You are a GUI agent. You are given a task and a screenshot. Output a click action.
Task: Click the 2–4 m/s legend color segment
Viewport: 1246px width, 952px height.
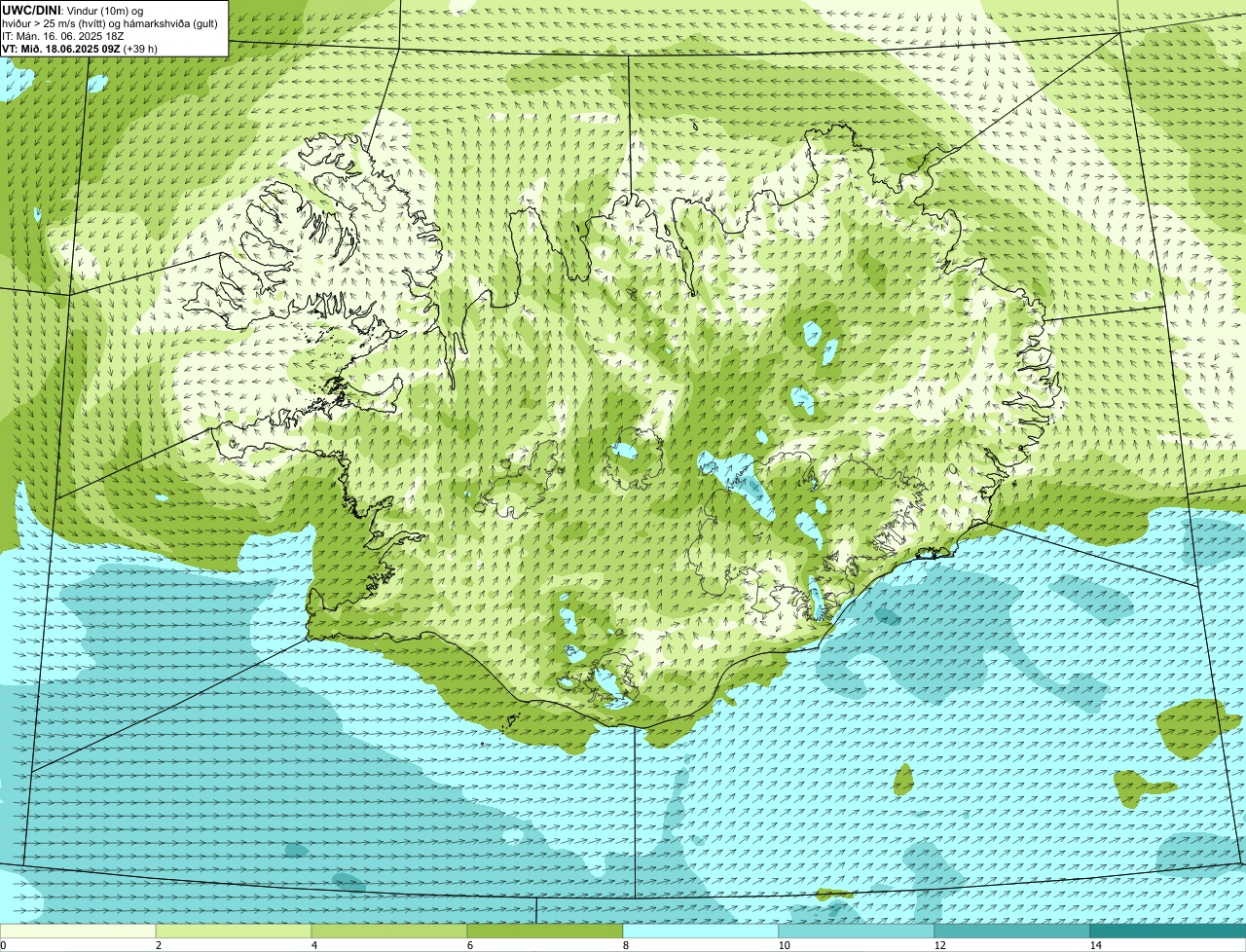(234, 931)
